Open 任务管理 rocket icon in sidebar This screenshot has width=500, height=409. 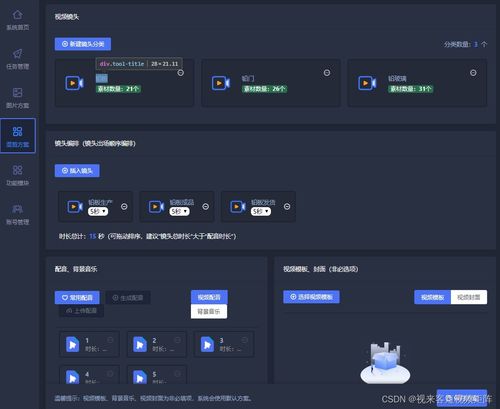pyautogui.click(x=18, y=54)
